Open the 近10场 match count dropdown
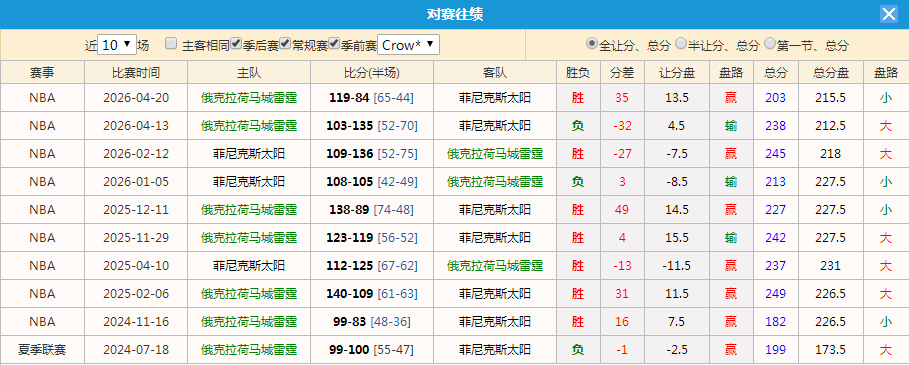909x365 pixels. 117,45
